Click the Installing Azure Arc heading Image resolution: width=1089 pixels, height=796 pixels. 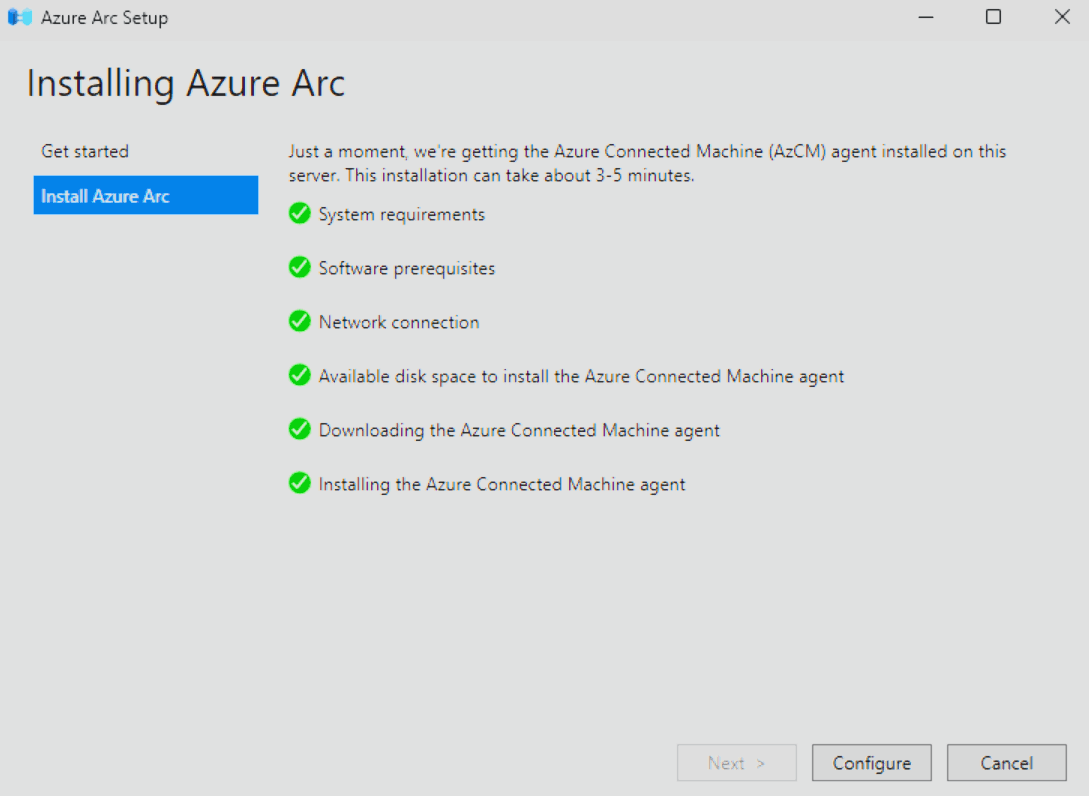185,84
